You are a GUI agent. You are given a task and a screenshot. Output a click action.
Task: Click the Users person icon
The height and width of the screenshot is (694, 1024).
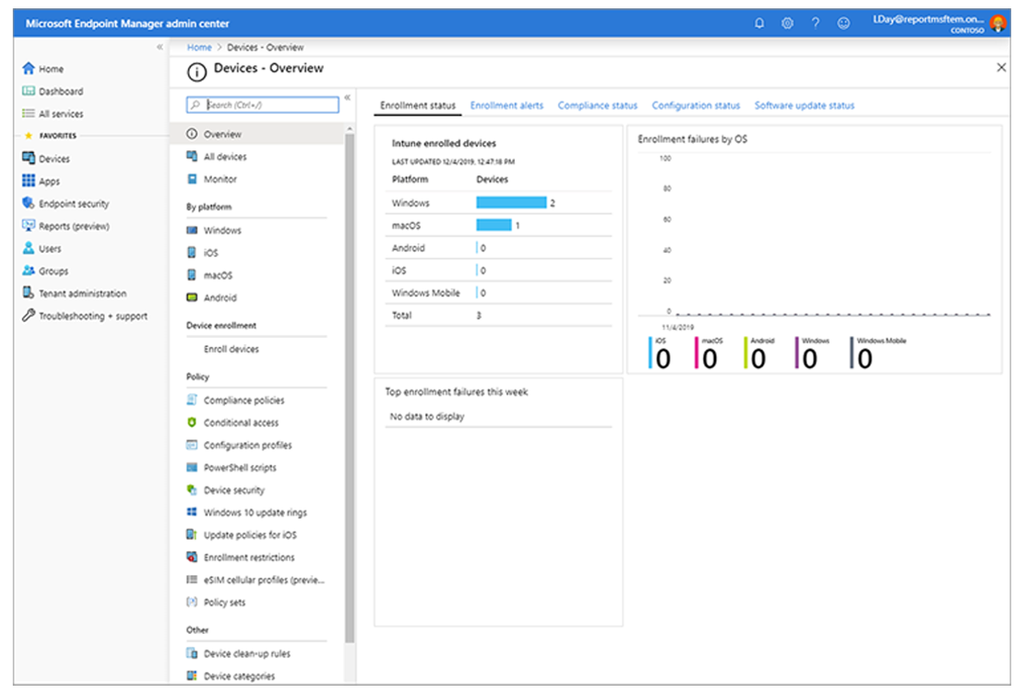[29, 248]
